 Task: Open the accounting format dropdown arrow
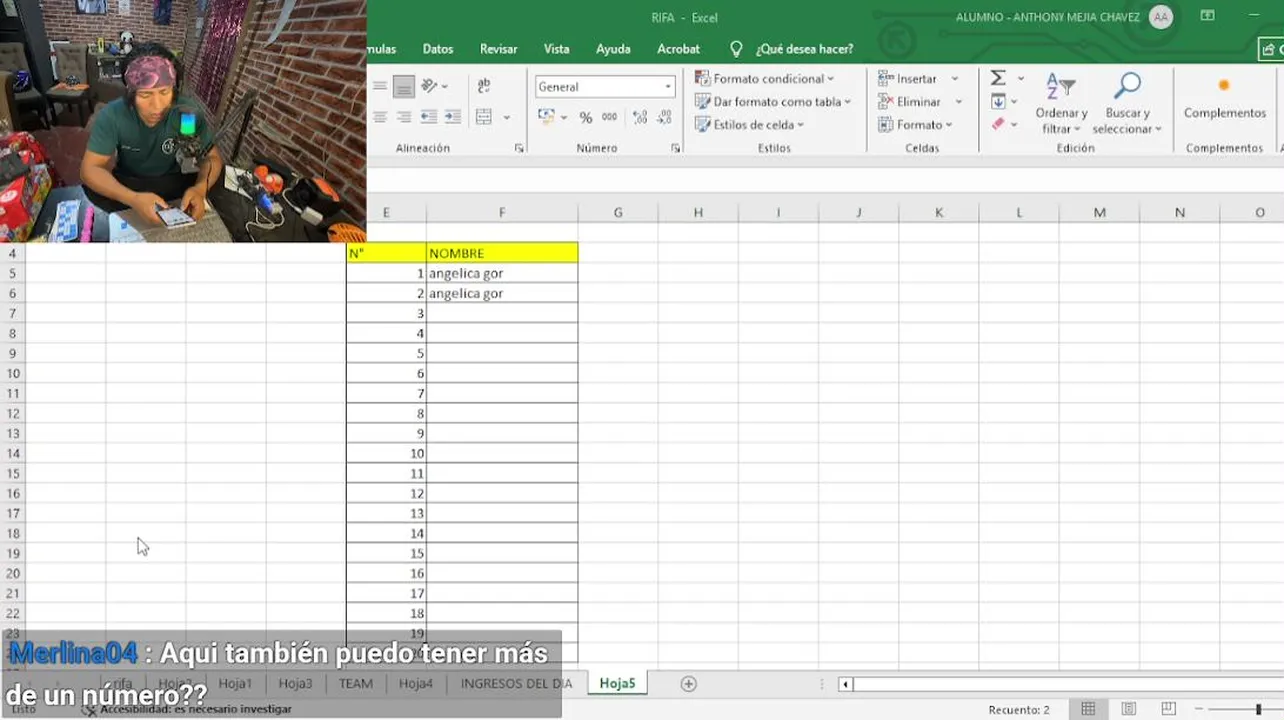coord(564,117)
